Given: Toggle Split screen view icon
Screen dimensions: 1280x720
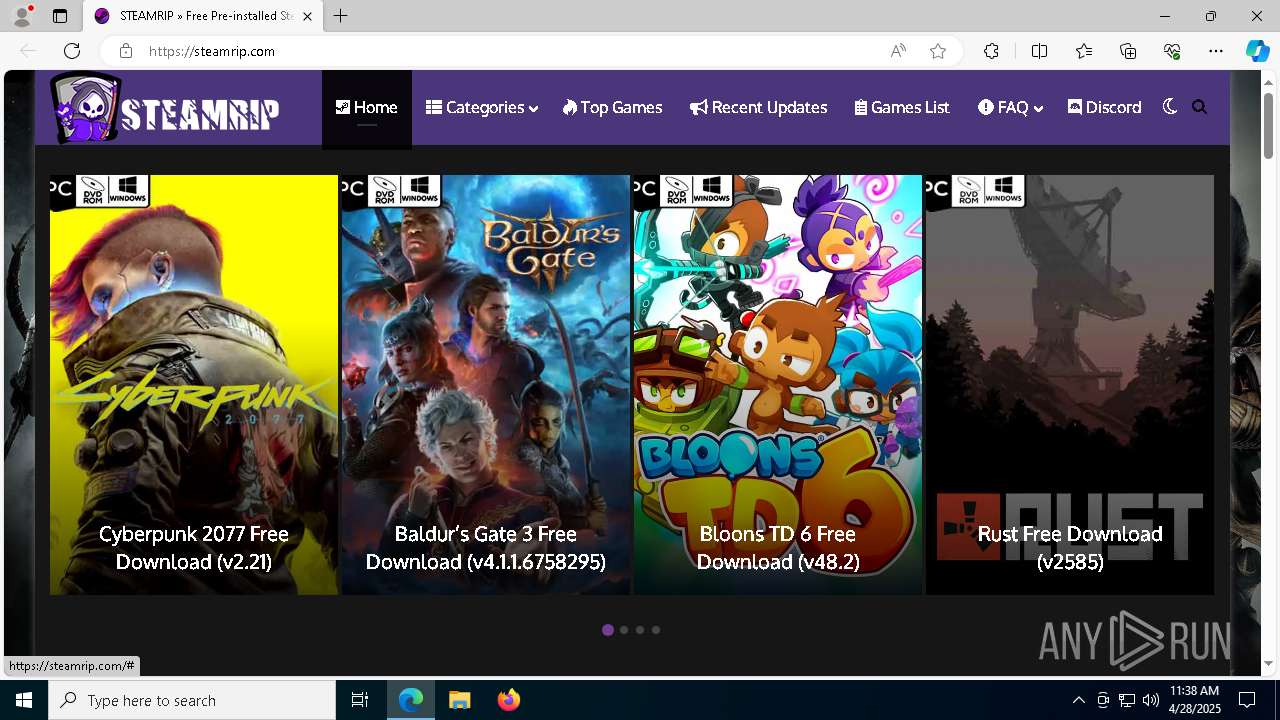Looking at the screenshot, I should [1039, 51].
